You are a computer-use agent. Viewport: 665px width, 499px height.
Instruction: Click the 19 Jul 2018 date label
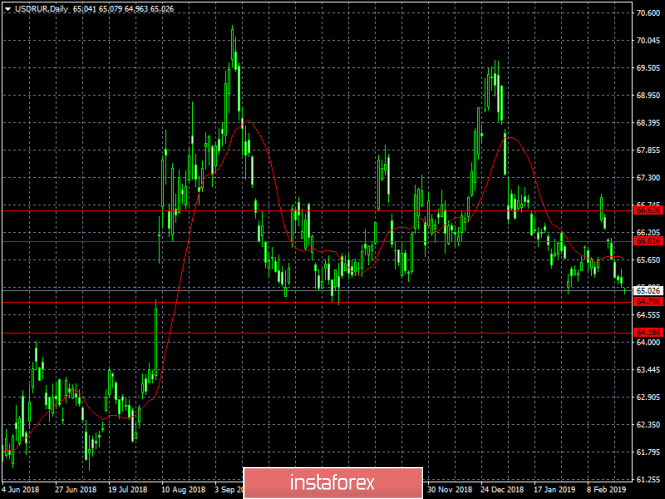[x=127, y=490]
